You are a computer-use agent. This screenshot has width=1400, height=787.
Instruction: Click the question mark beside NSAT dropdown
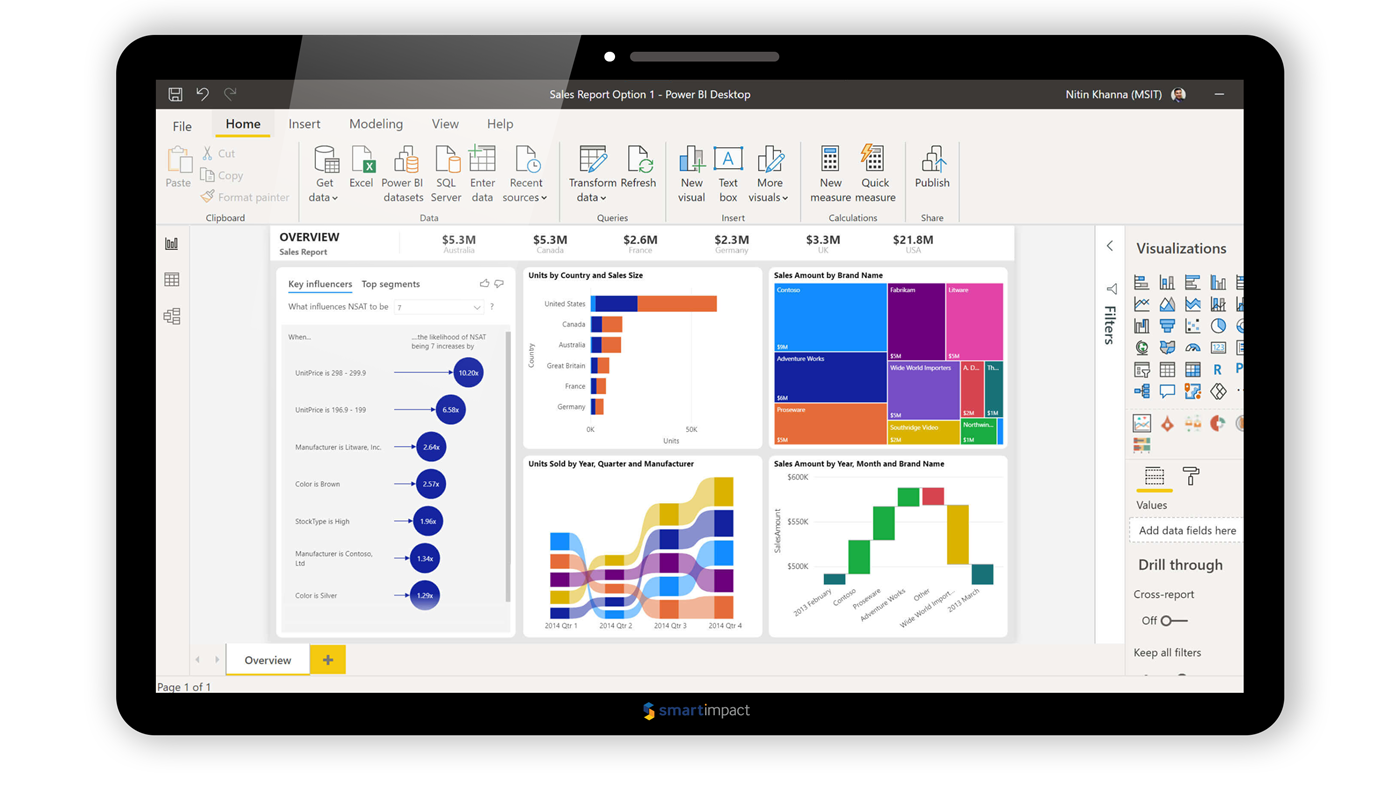[492, 307]
